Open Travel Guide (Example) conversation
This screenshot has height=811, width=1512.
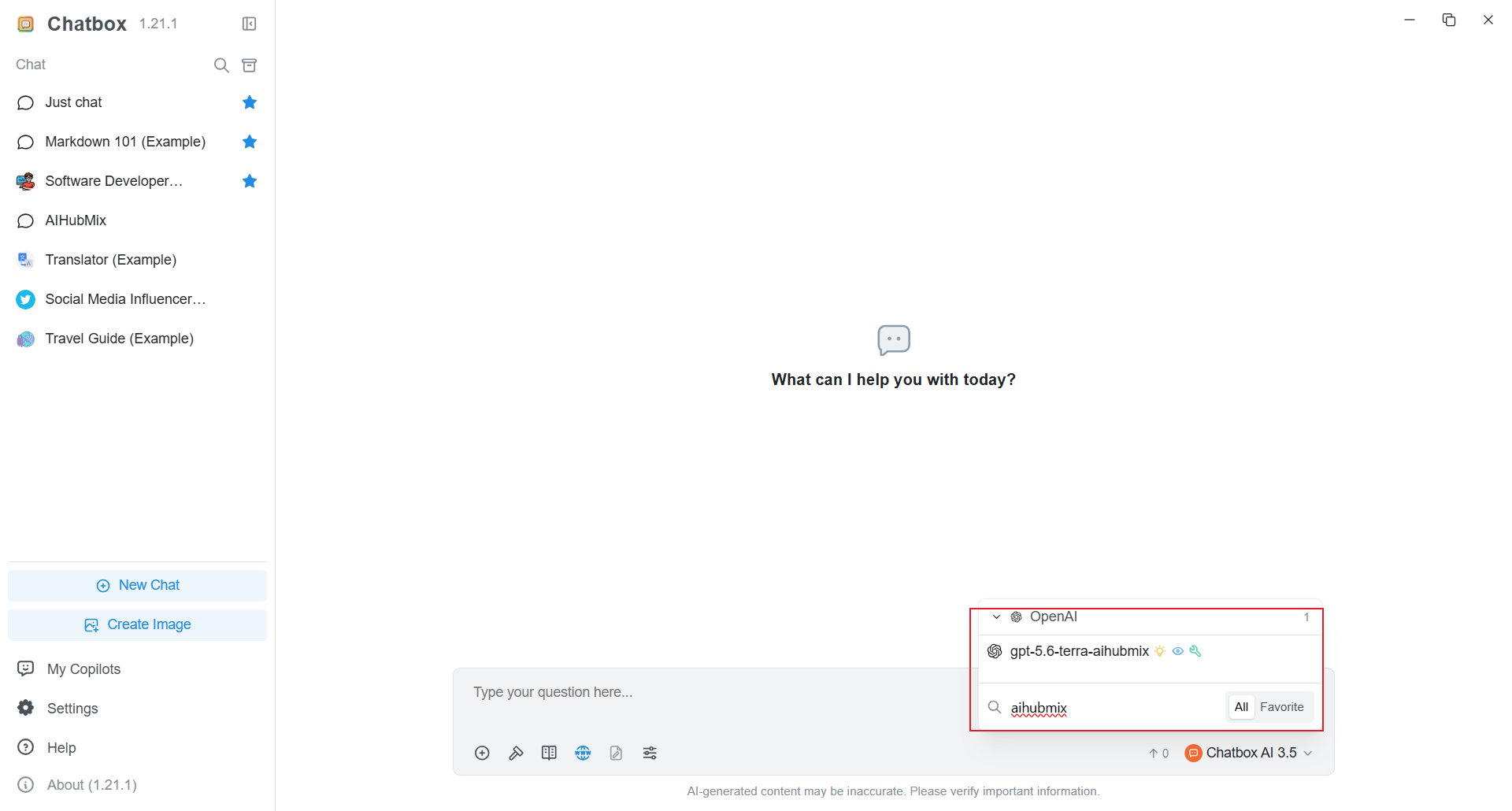(137, 339)
